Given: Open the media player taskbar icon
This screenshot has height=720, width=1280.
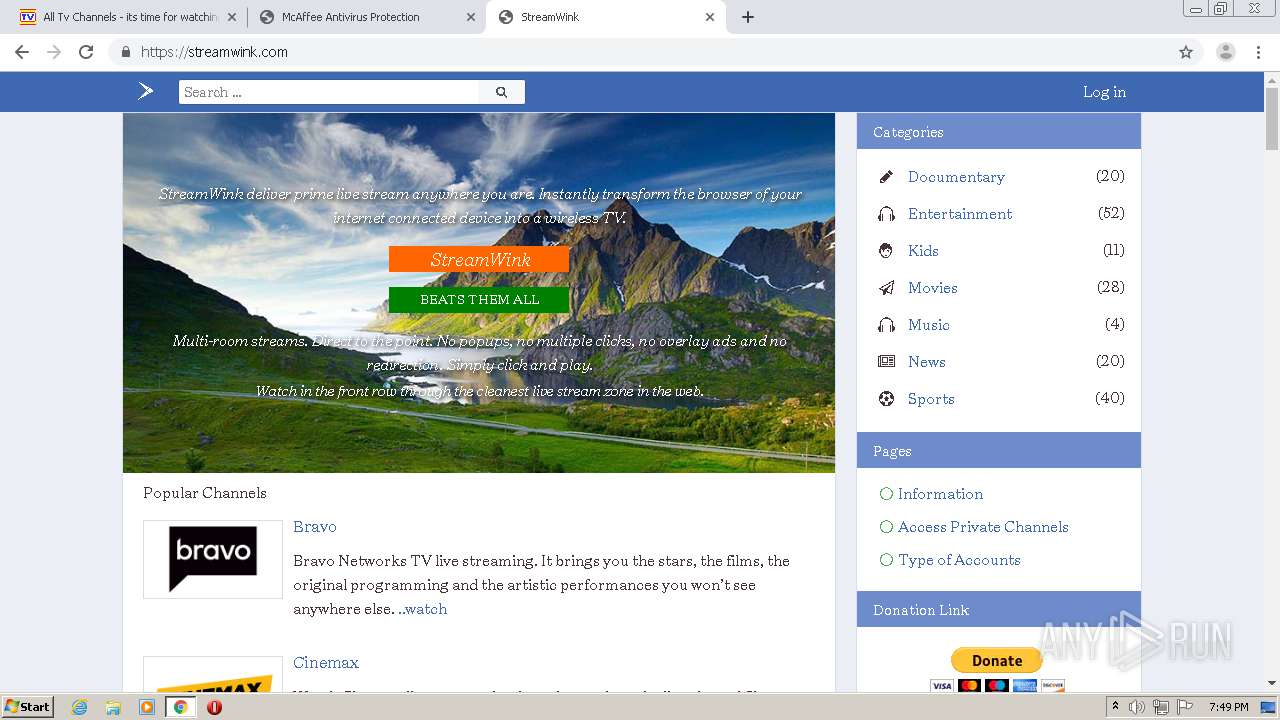Looking at the screenshot, I should (x=147, y=707).
